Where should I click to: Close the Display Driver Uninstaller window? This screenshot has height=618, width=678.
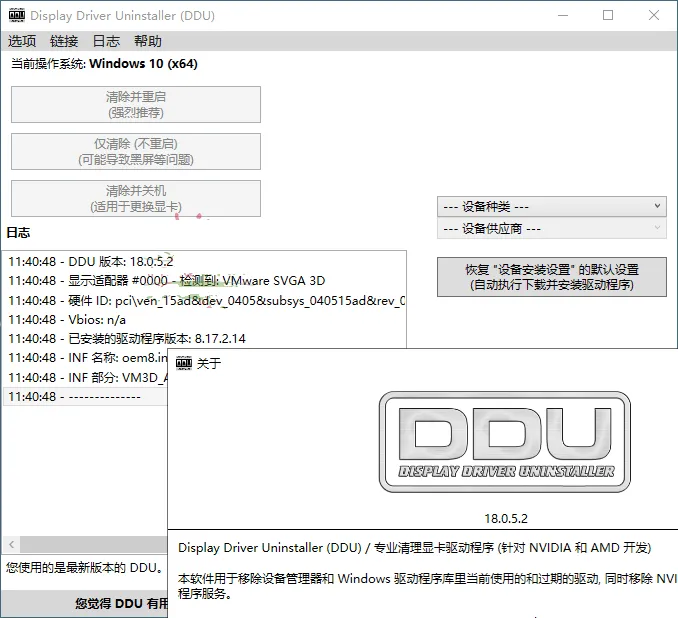pyautogui.click(x=654, y=16)
